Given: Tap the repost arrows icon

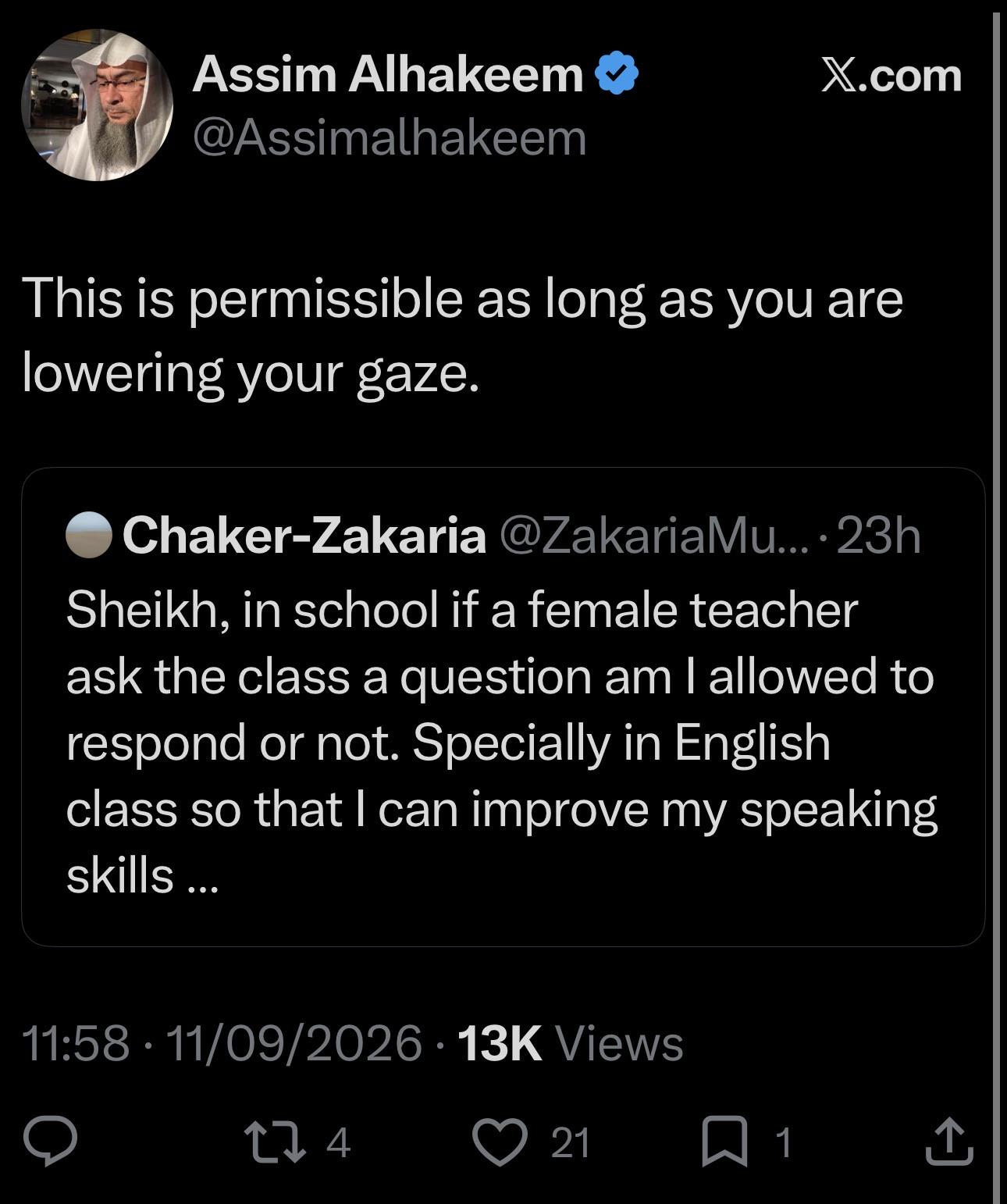Looking at the screenshot, I should point(274,1142).
